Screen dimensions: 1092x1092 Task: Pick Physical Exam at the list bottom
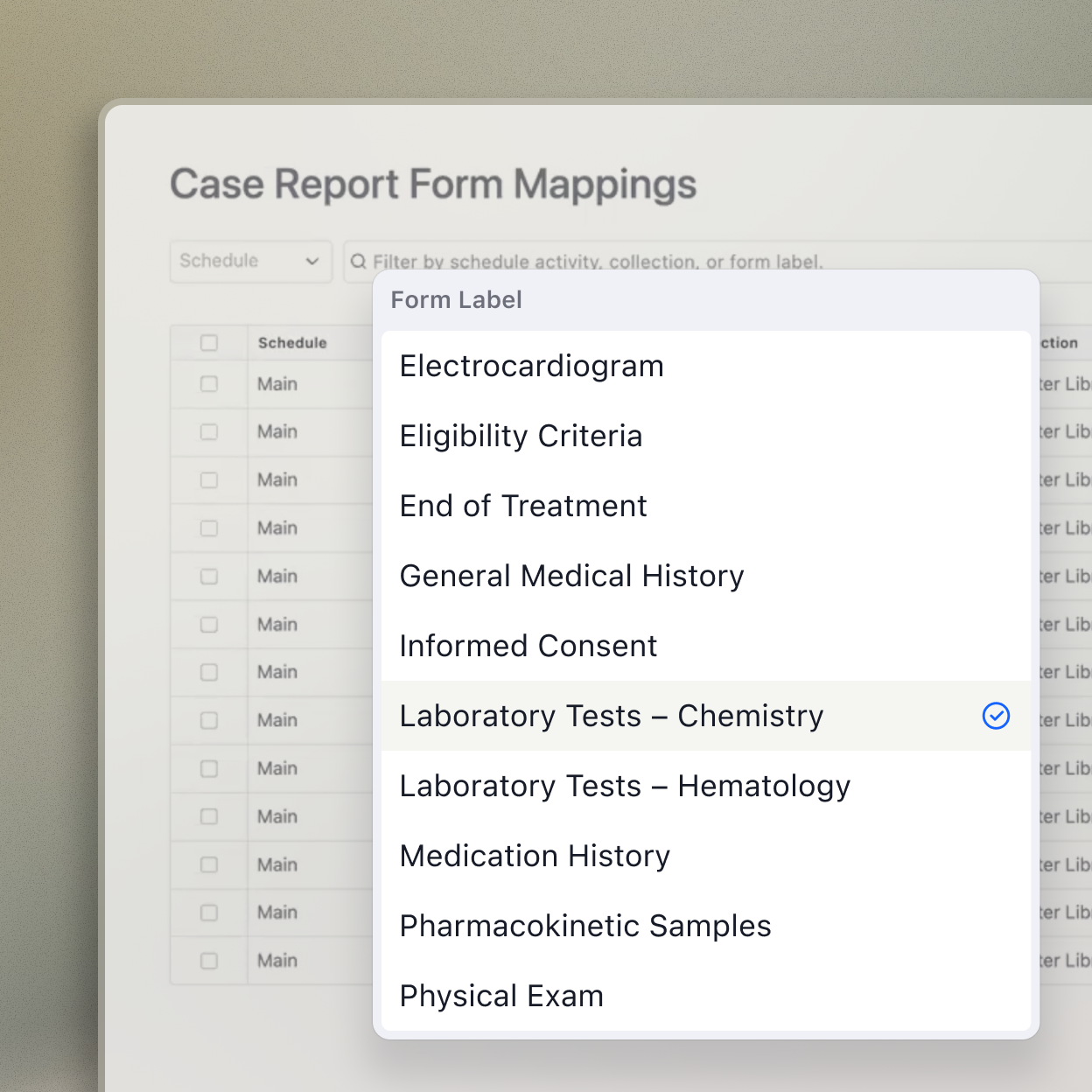pyautogui.click(x=500, y=996)
